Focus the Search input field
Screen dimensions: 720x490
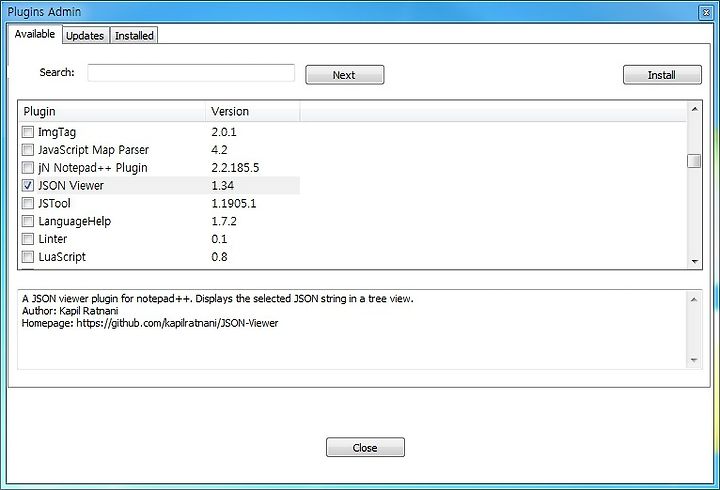coord(191,73)
